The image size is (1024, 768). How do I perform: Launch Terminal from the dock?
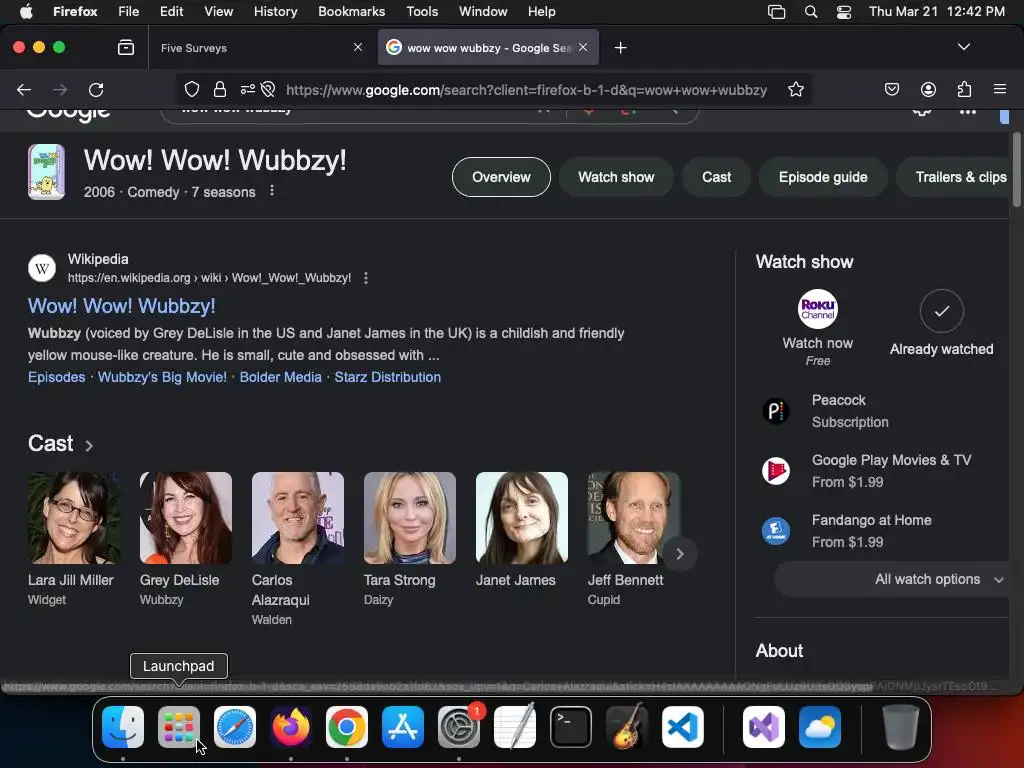click(571, 727)
